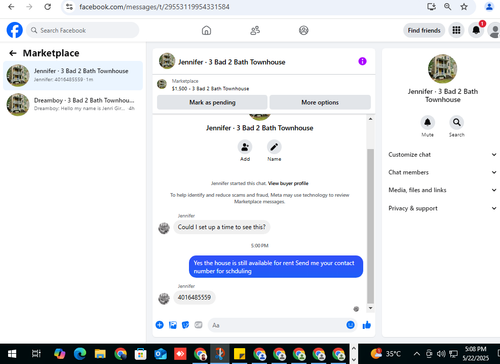Image resolution: width=500 pixels, height=364 pixels.
Task: Open Jennifer conversation in Marketplace list
Action: pos(73,75)
